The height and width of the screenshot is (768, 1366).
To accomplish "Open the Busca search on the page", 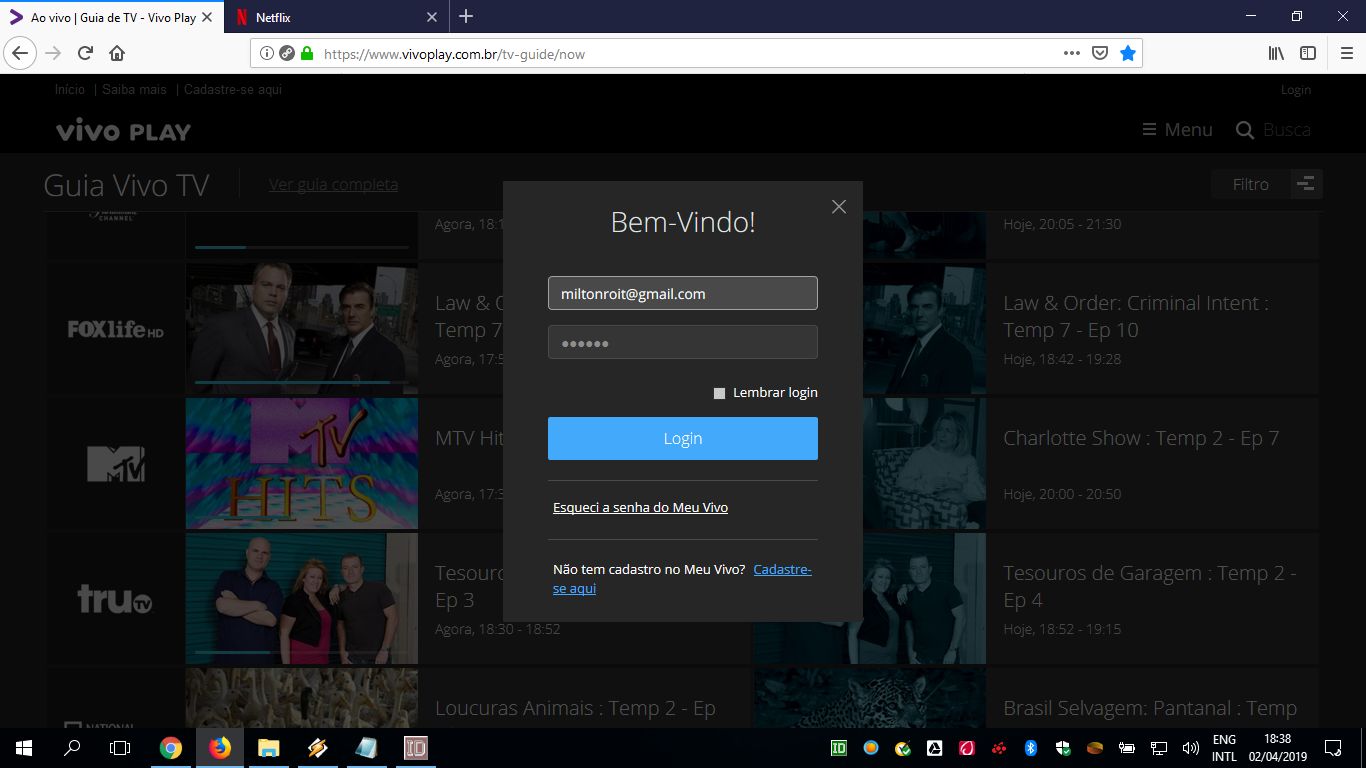I will coord(1273,130).
